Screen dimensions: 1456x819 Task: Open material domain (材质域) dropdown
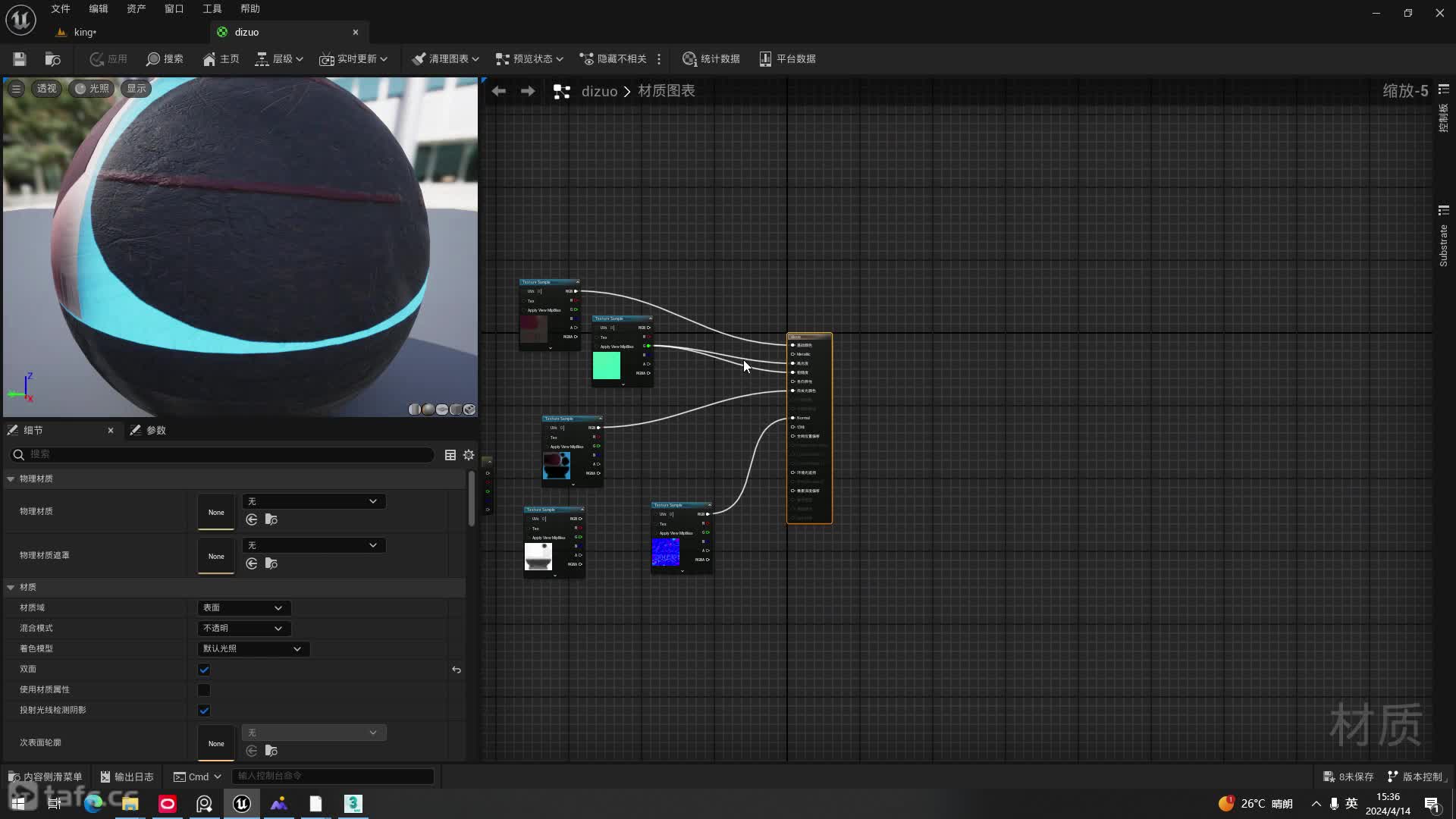(244, 607)
